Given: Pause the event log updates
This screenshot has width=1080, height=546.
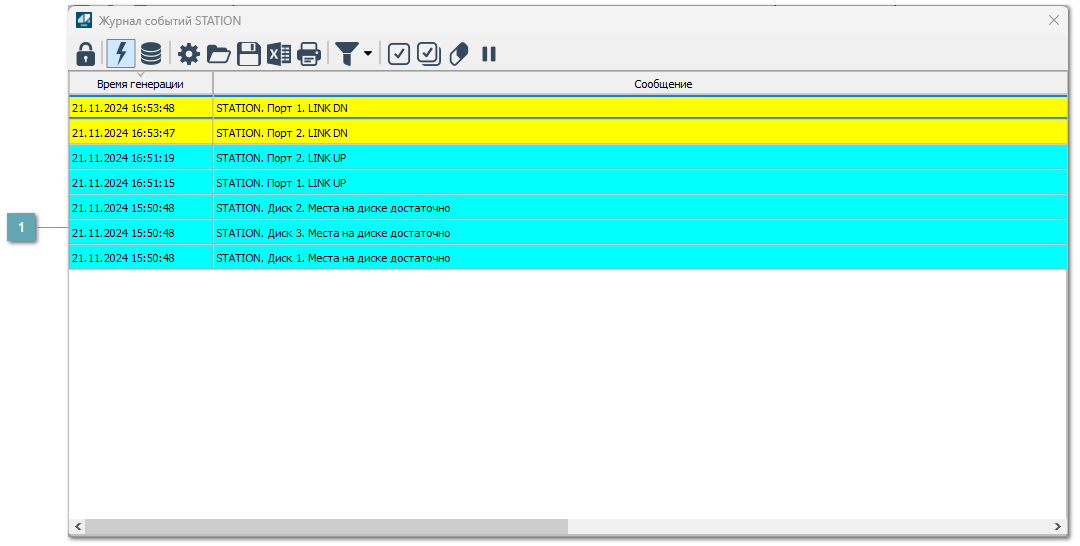Looking at the screenshot, I should (x=489, y=54).
